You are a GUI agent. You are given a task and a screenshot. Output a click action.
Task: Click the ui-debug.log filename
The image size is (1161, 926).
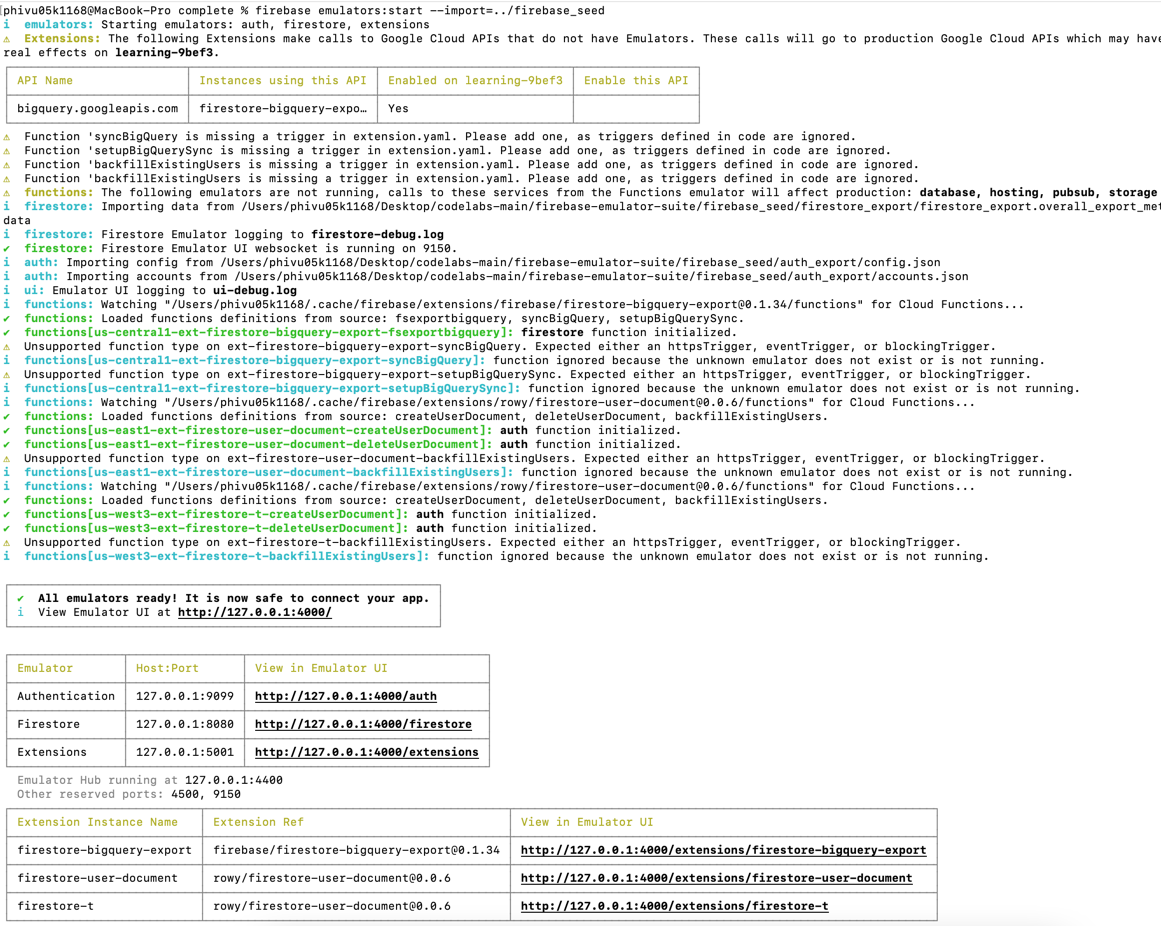coord(255,290)
